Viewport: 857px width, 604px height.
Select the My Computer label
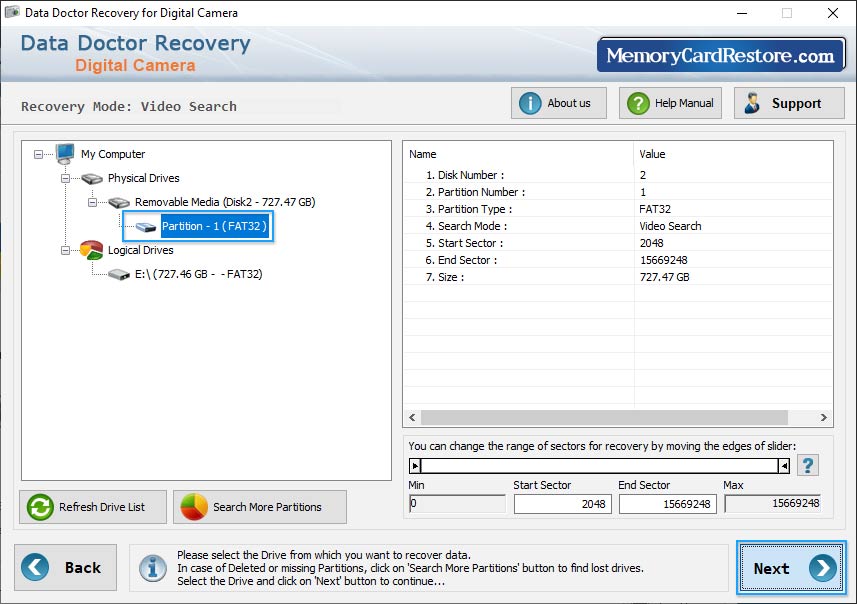(x=113, y=154)
